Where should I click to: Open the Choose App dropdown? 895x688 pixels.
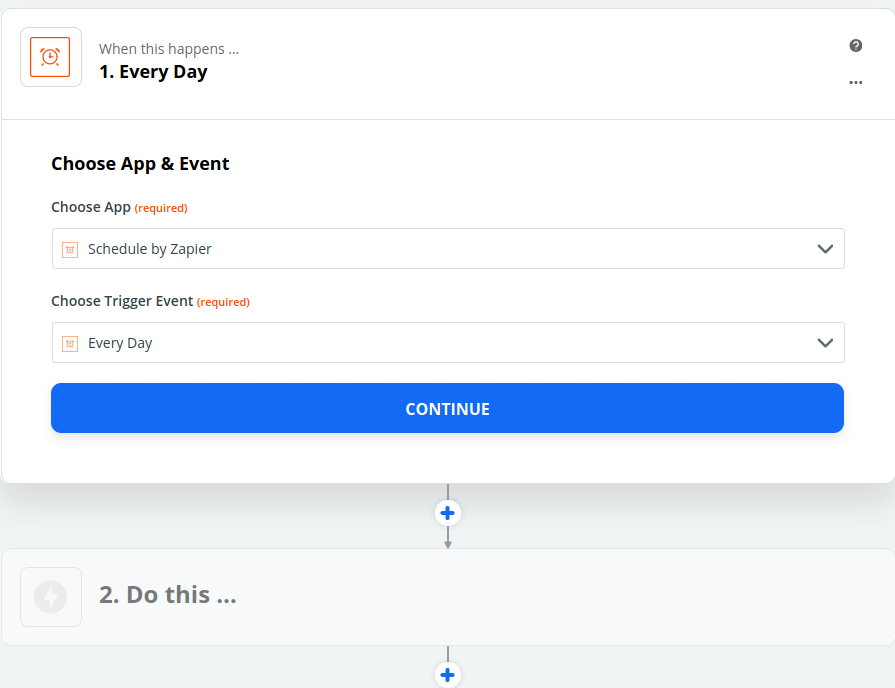click(448, 248)
